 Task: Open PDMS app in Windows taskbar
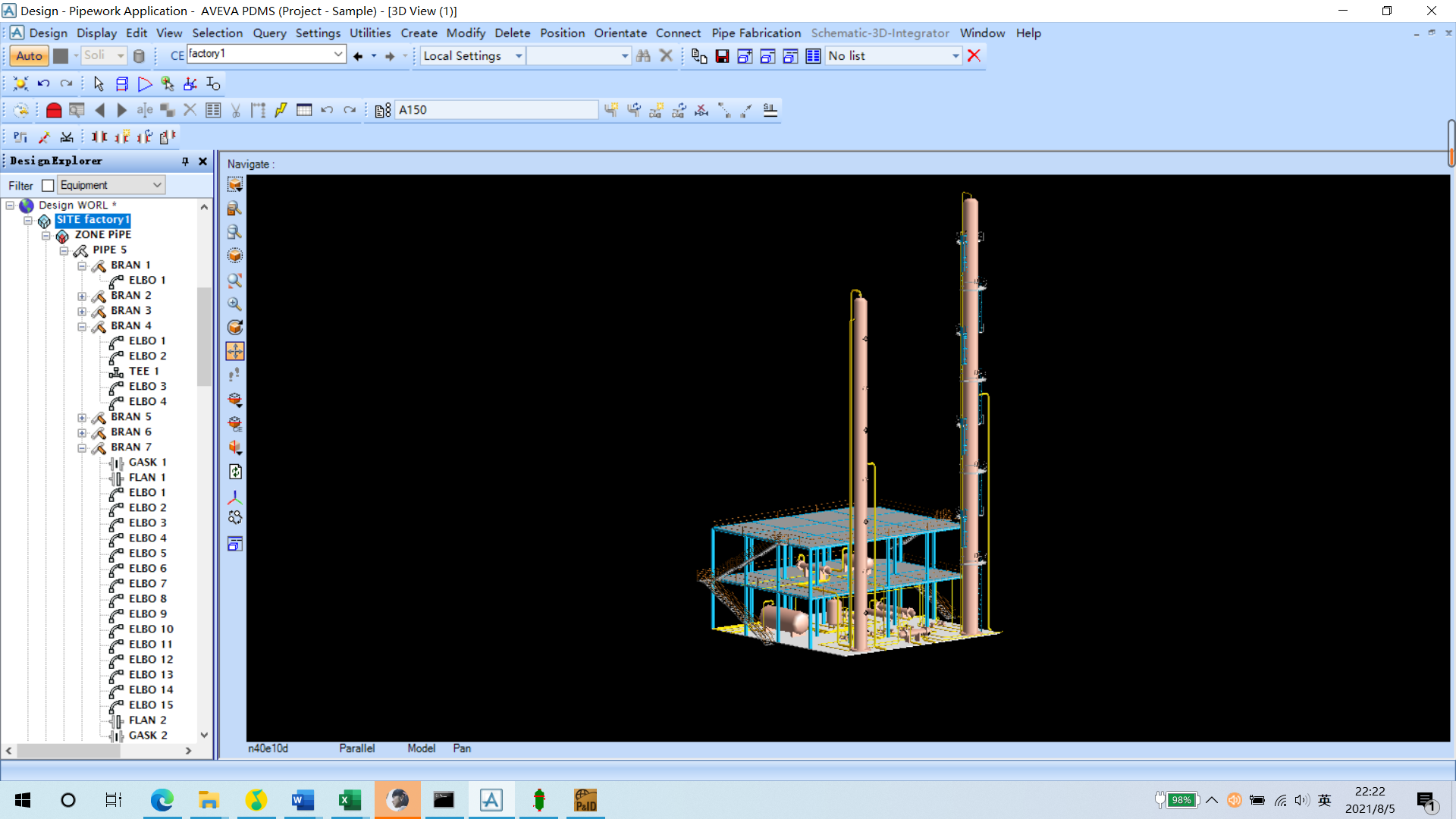pyautogui.click(x=491, y=800)
